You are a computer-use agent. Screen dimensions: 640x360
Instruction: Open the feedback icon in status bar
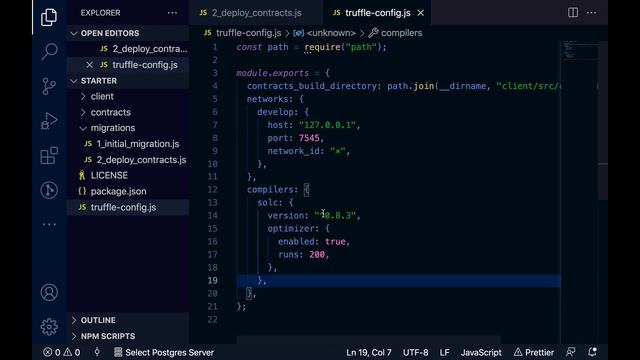click(x=571, y=352)
